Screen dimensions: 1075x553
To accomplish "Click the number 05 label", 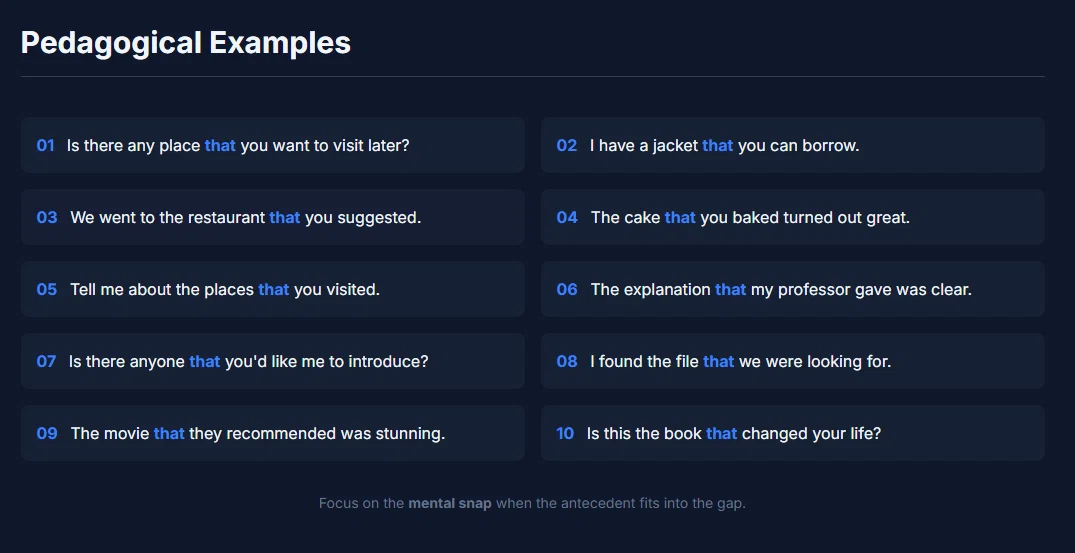I will click(x=47, y=289).
